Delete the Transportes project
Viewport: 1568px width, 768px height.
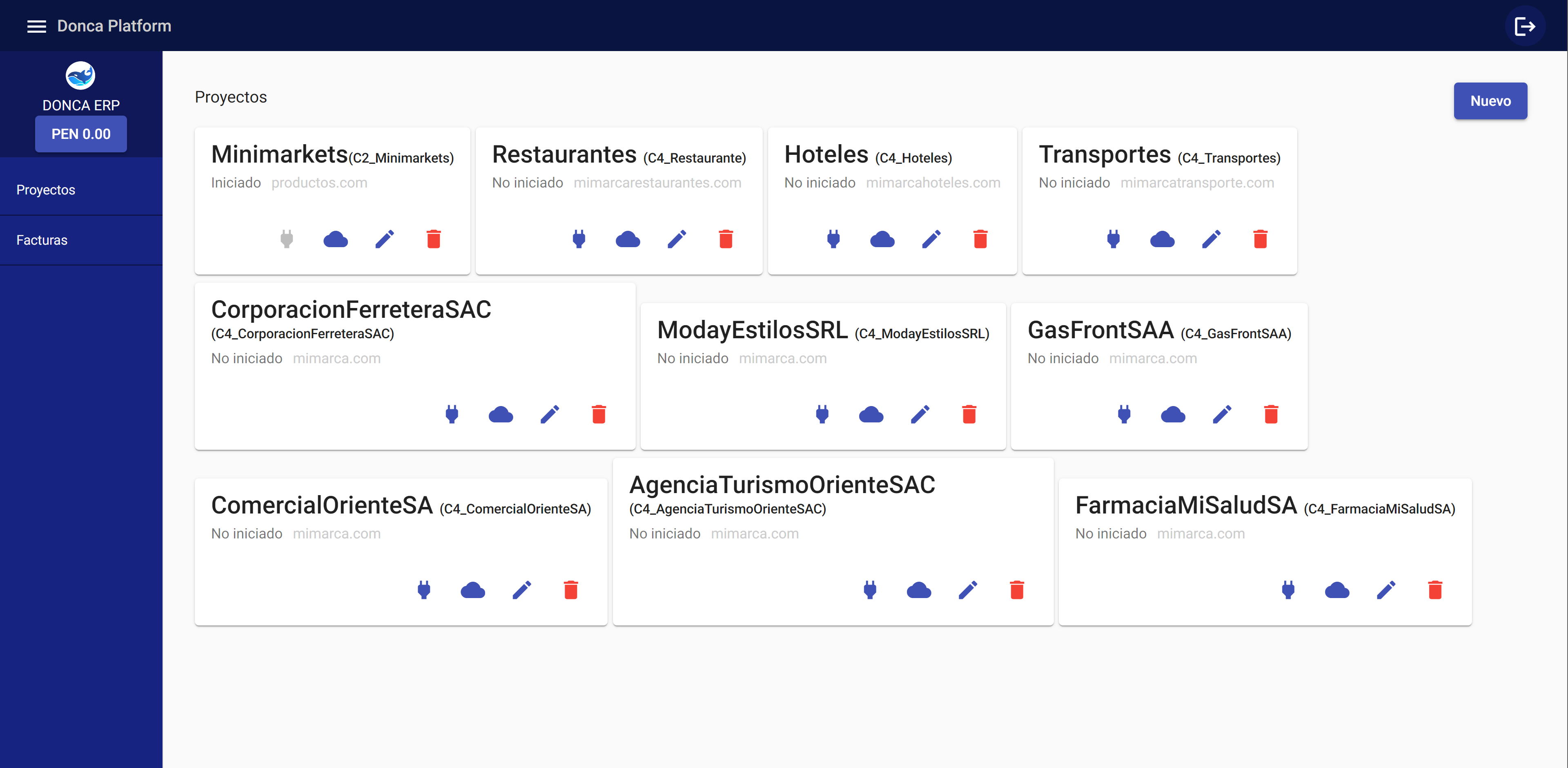[x=1260, y=239]
